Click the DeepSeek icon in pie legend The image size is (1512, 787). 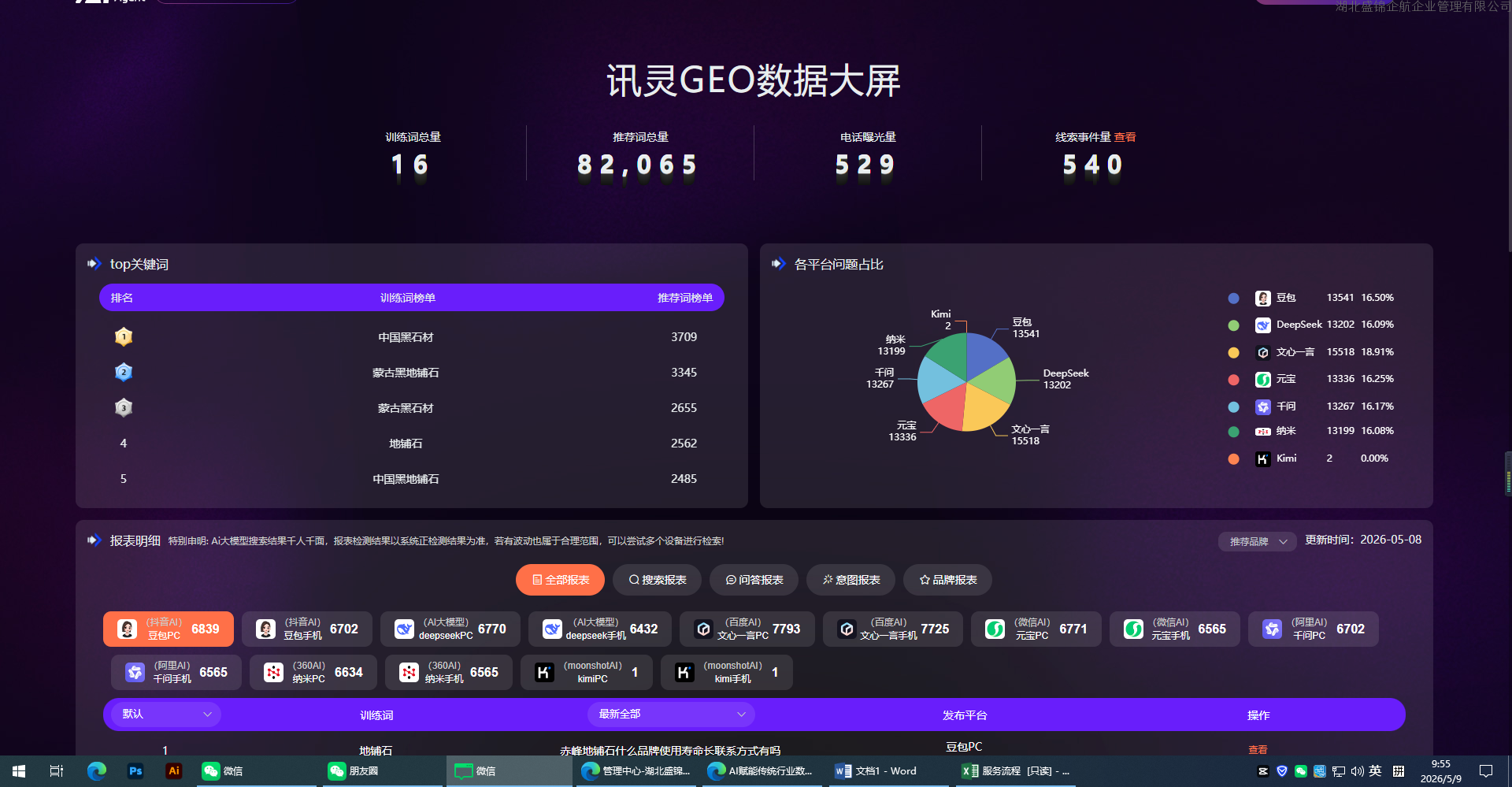pyautogui.click(x=1263, y=325)
